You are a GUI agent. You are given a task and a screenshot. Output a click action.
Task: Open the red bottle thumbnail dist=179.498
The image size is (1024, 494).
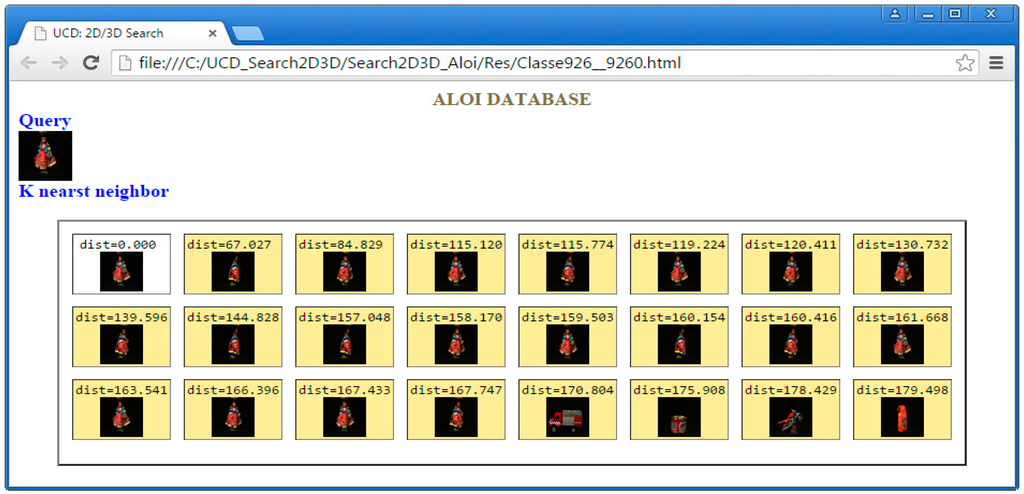(903, 417)
